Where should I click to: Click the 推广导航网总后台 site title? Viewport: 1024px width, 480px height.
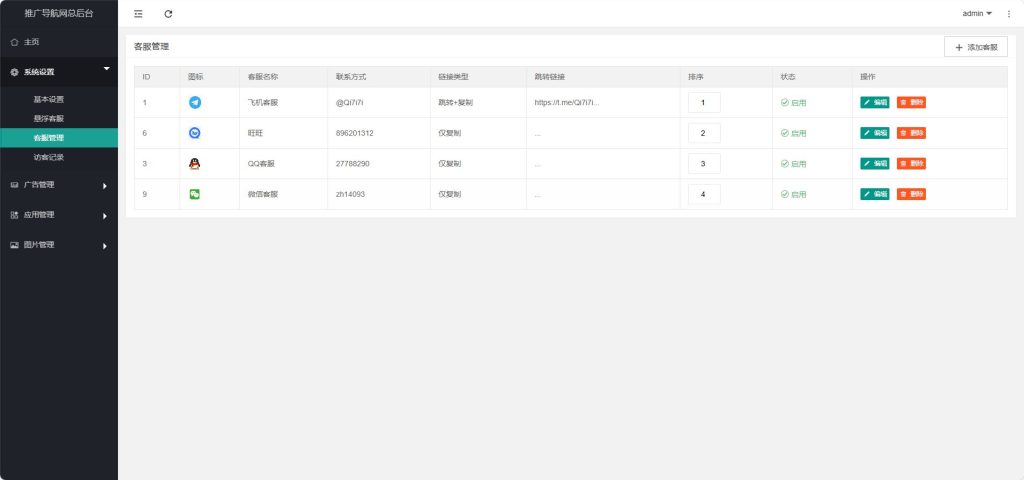(59, 13)
